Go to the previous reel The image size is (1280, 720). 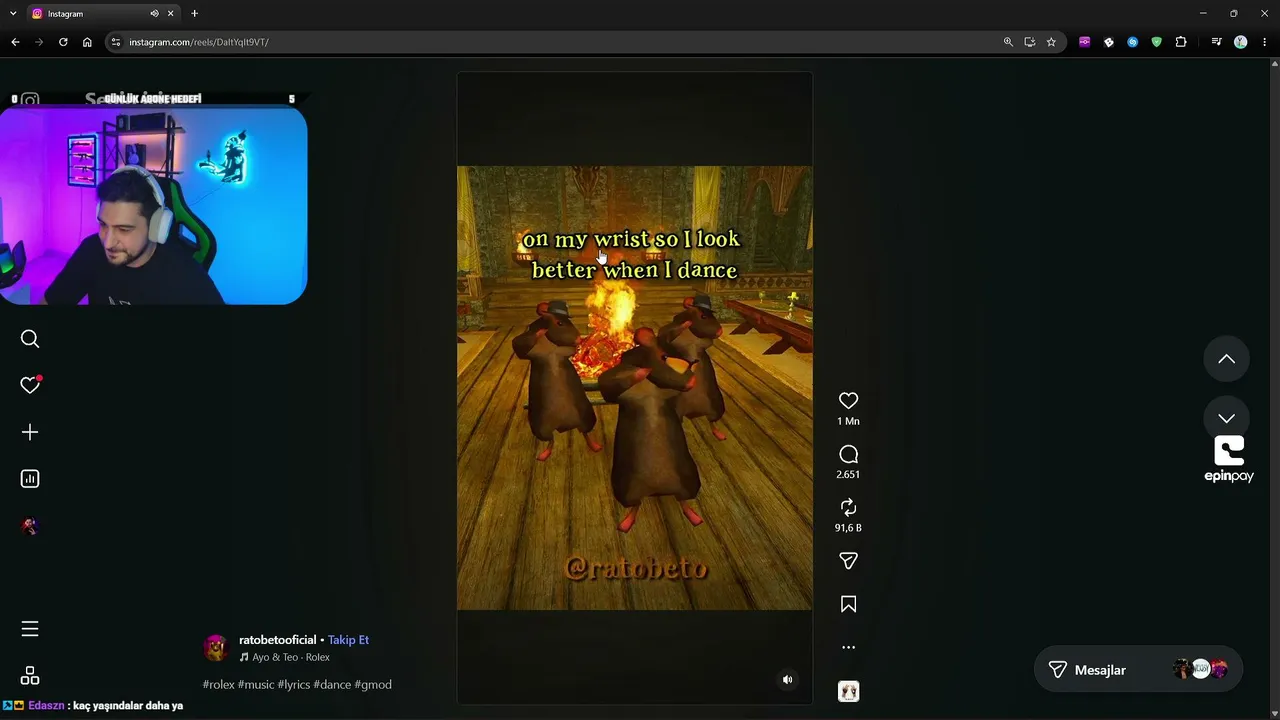[1226, 359]
